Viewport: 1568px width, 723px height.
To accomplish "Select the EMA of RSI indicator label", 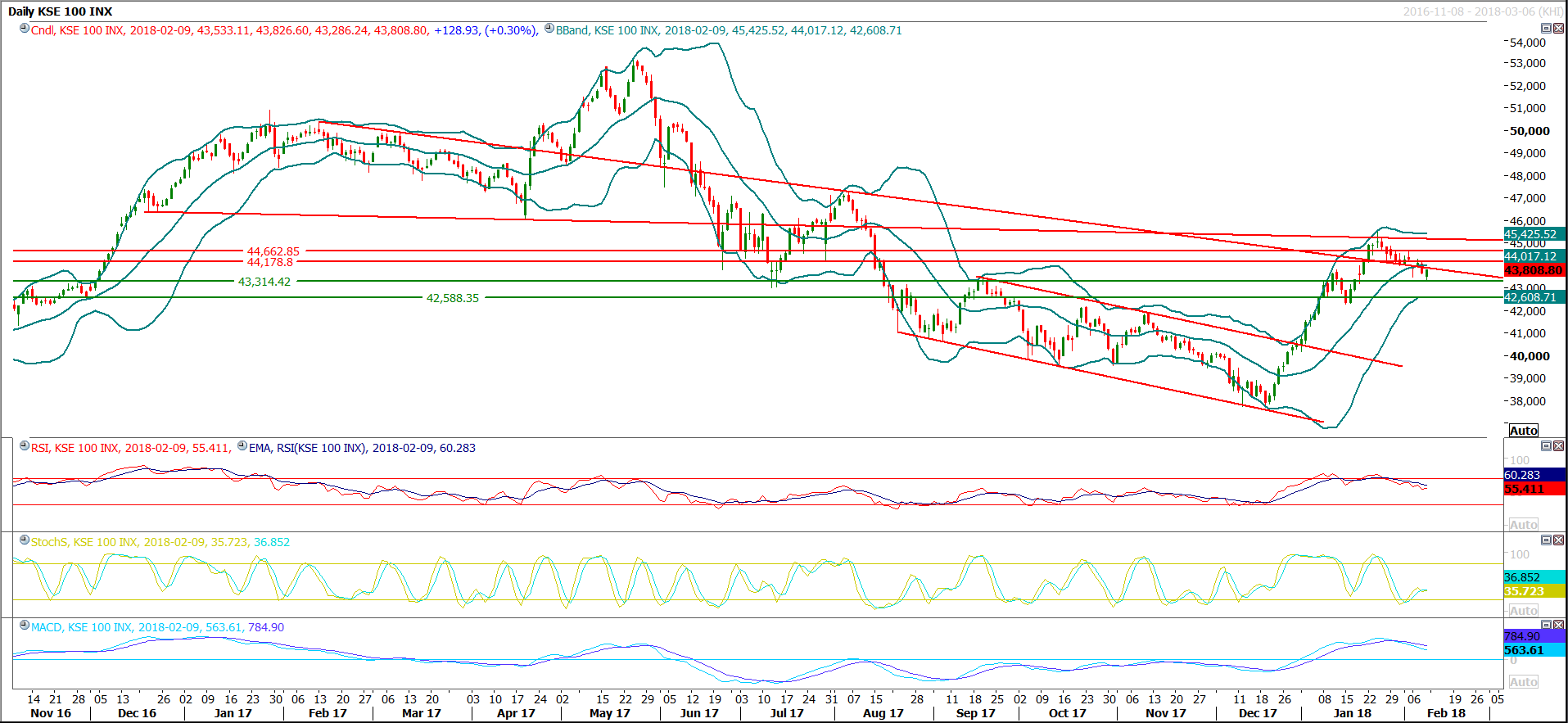I will tap(362, 448).
